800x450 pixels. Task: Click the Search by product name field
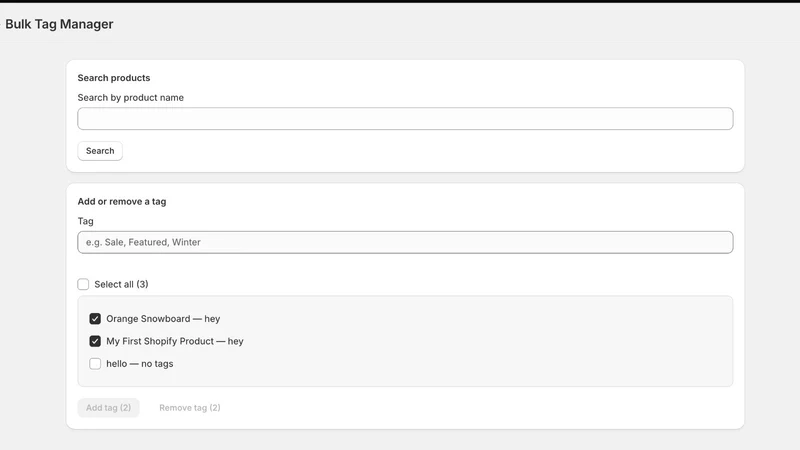tap(405, 118)
